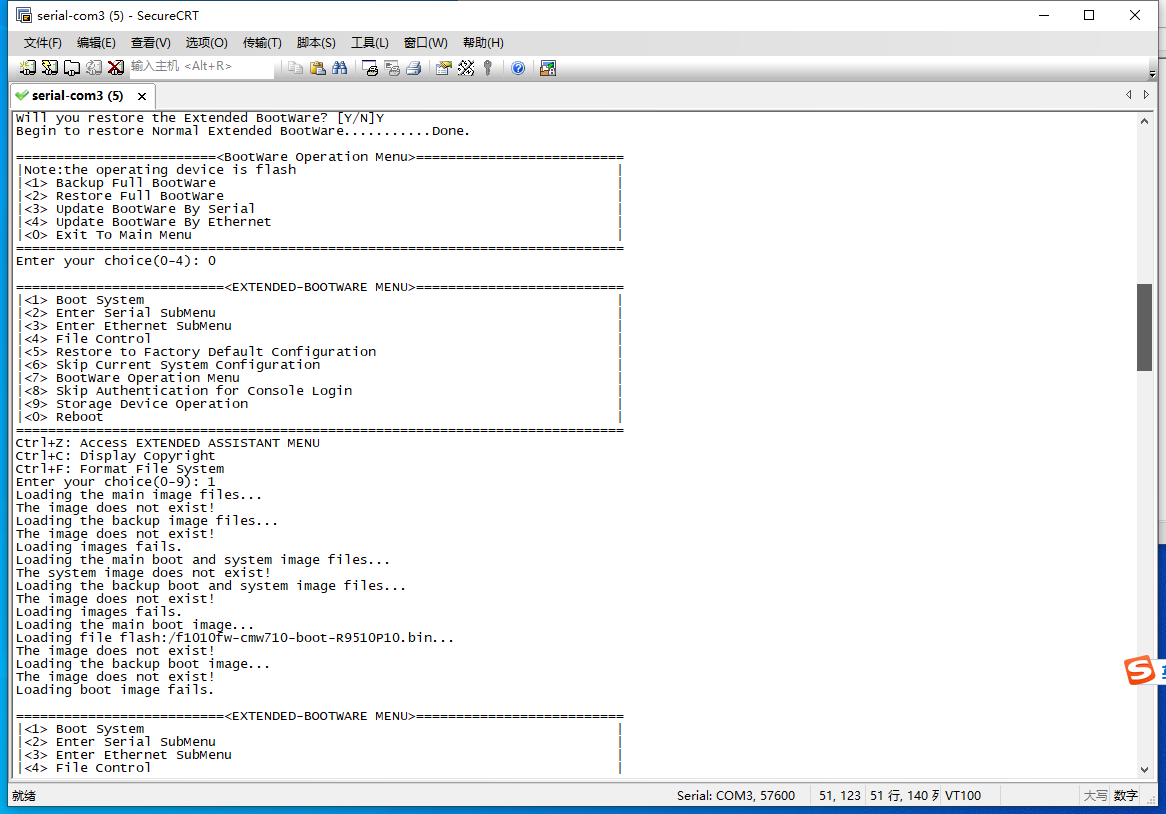Focus the host input field (Alt+R)

[x=201, y=67]
